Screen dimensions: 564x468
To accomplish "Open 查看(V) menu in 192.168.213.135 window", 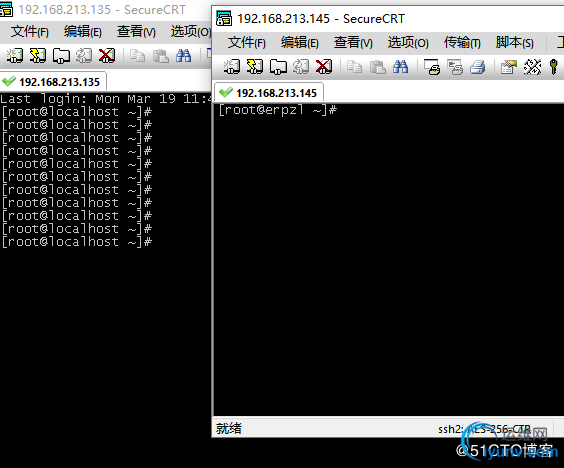I will pyautogui.click(x=136, y=32).
